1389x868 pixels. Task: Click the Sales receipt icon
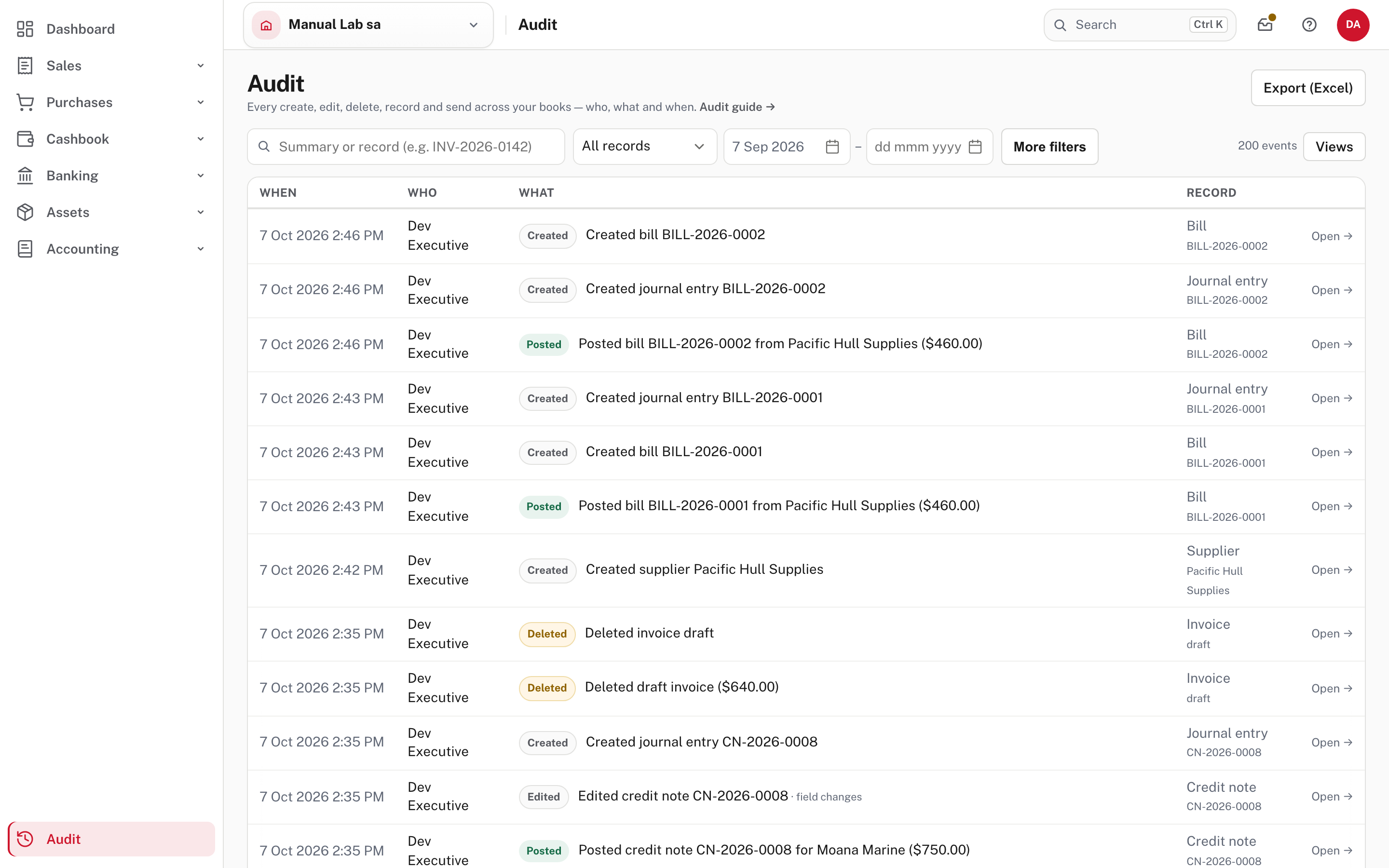25,66
